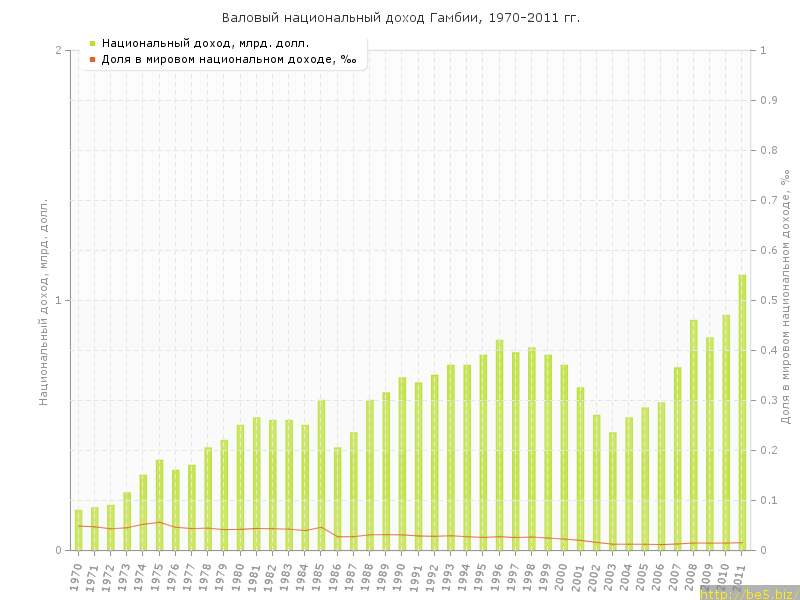Click the x-axis label 1990
800x600 pixels.
pos(399,579)
